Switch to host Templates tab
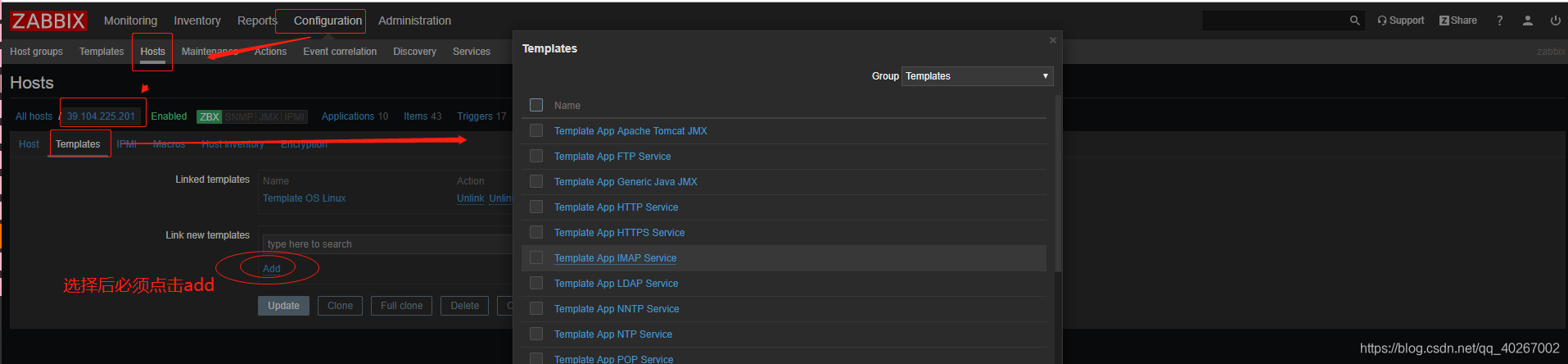The width and height of the screenshot is (1568, 364). [x=78, y=144]
